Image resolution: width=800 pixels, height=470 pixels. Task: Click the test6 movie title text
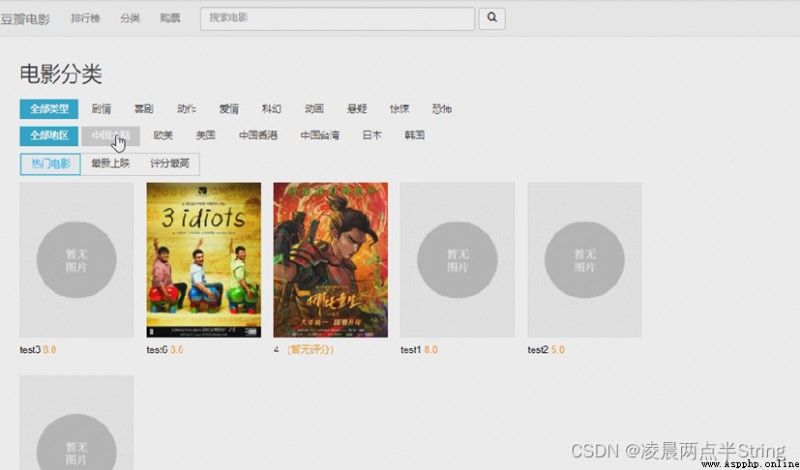(157, 350)
